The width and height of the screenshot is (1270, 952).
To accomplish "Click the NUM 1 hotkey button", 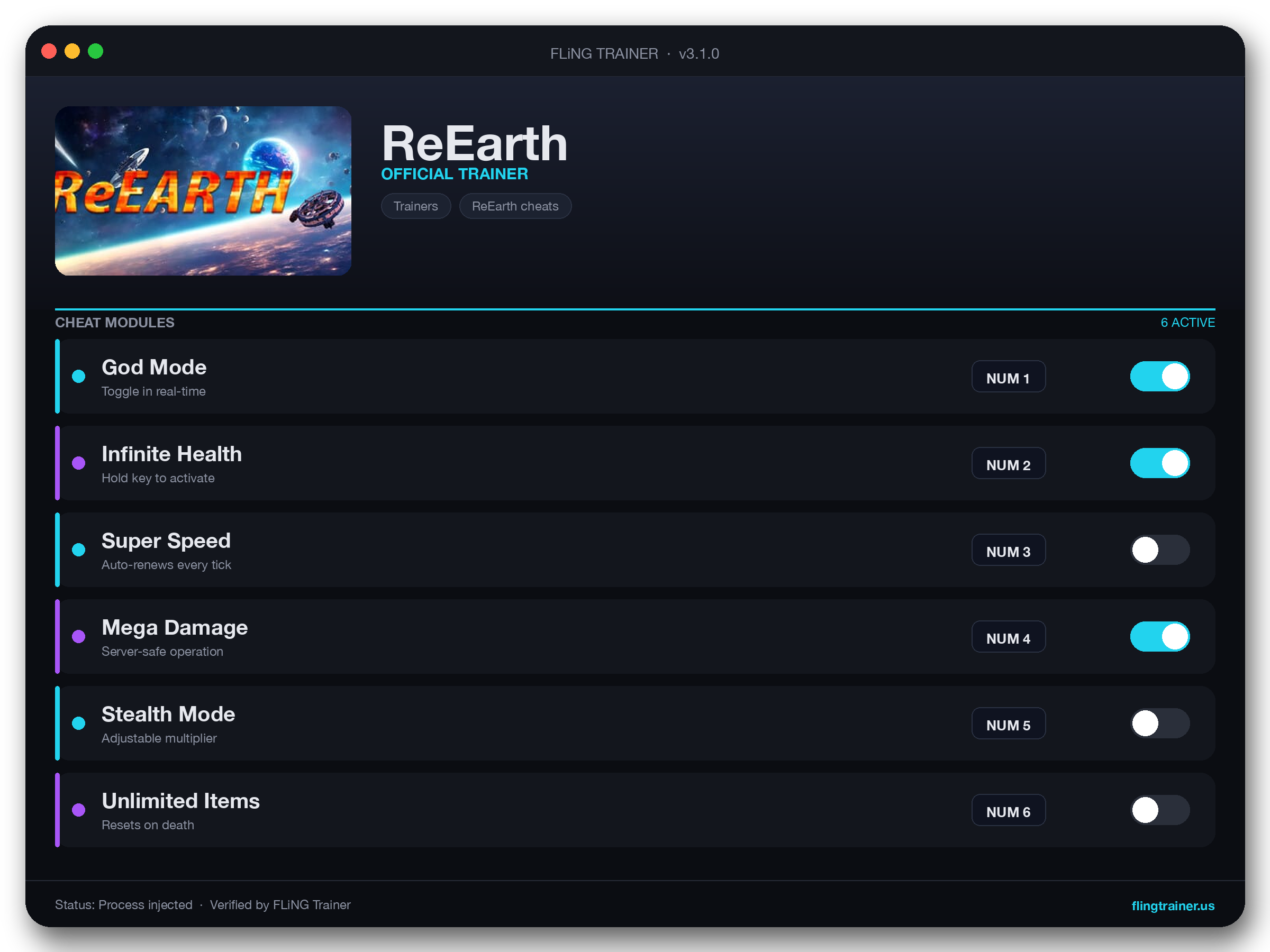I will click(1008, 377).
